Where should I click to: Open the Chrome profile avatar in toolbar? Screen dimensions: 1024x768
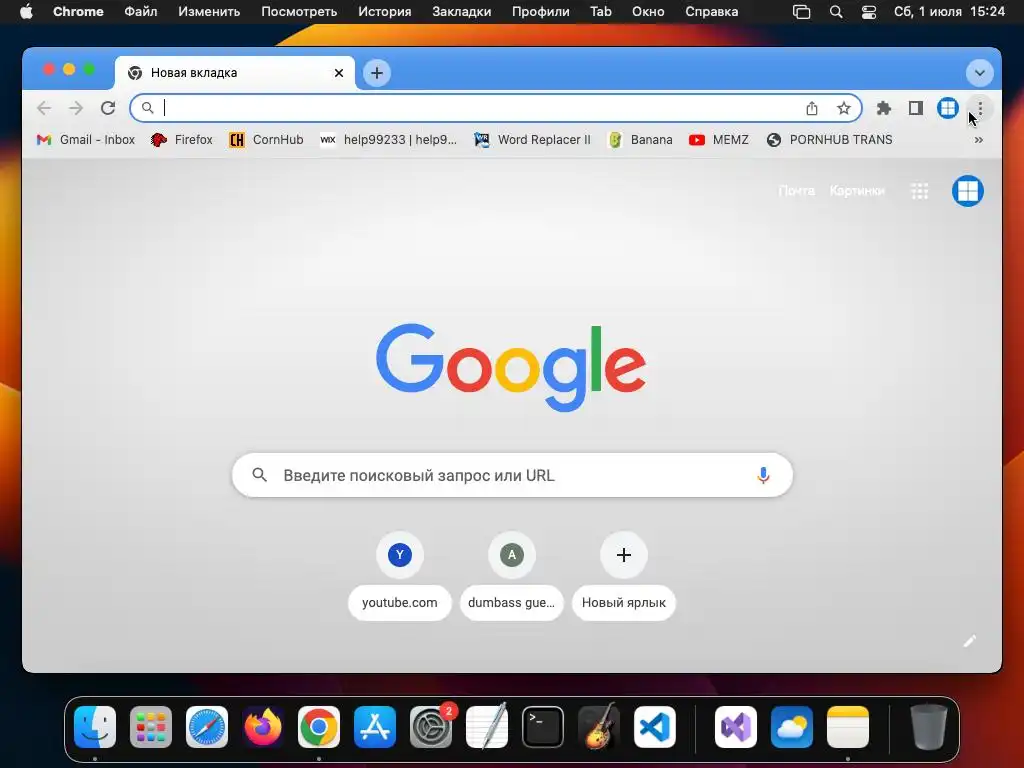[948, 108]
